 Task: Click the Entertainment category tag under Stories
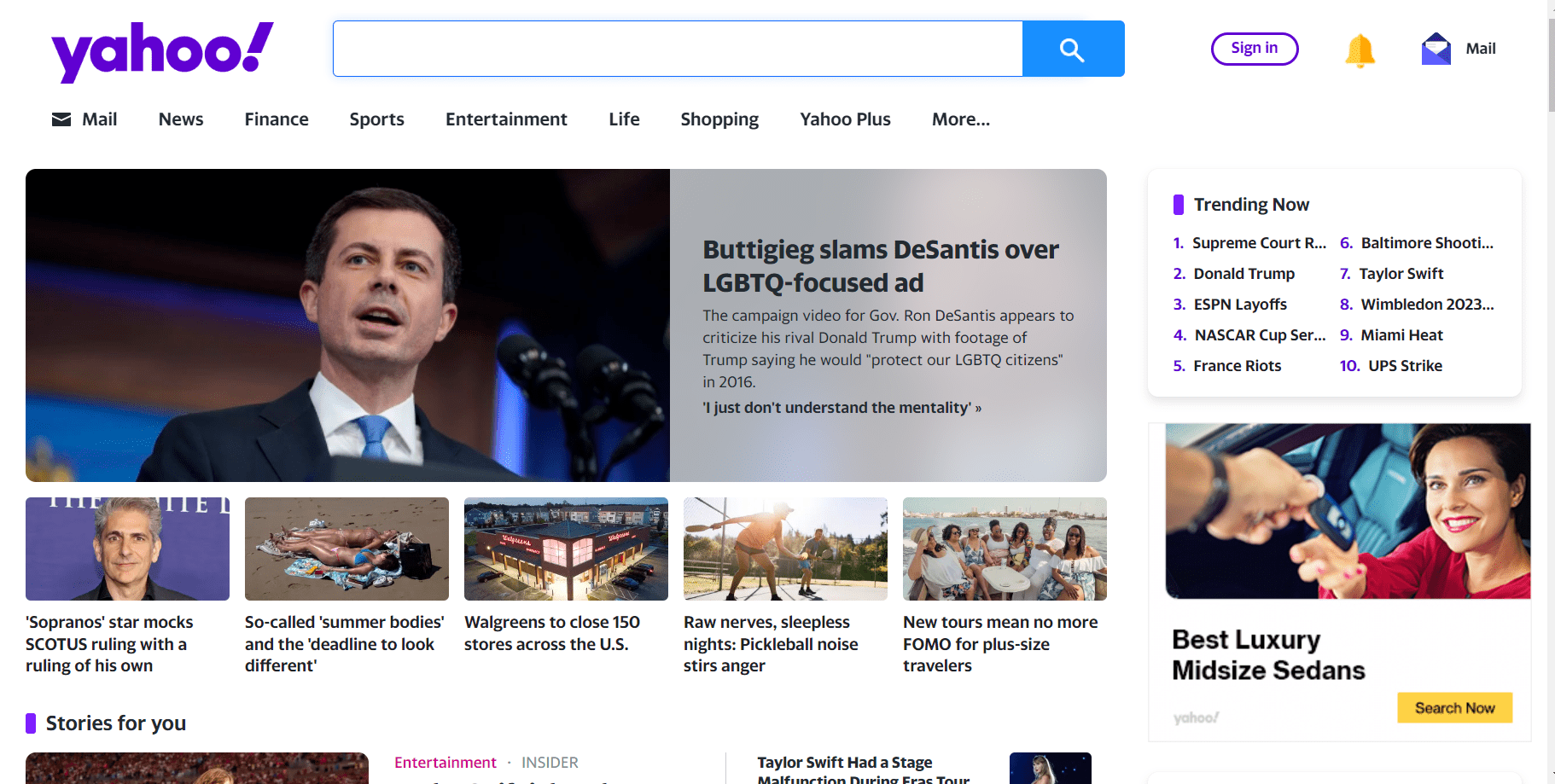click(445, 763)
